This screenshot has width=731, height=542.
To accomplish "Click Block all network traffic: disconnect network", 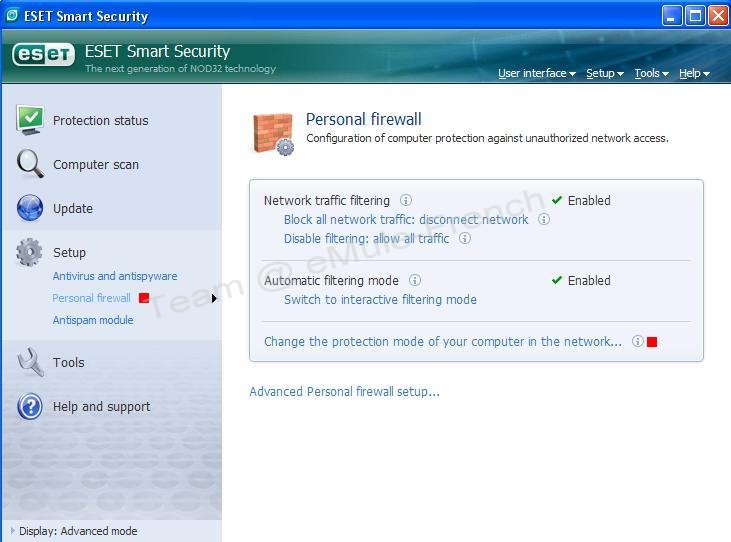I will 406,220.
